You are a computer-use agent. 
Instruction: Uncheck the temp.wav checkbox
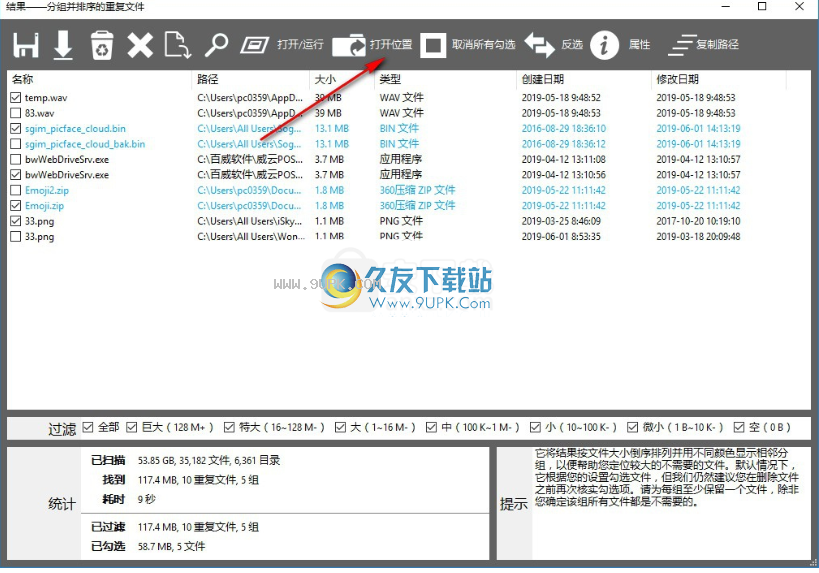coord(16,98)
